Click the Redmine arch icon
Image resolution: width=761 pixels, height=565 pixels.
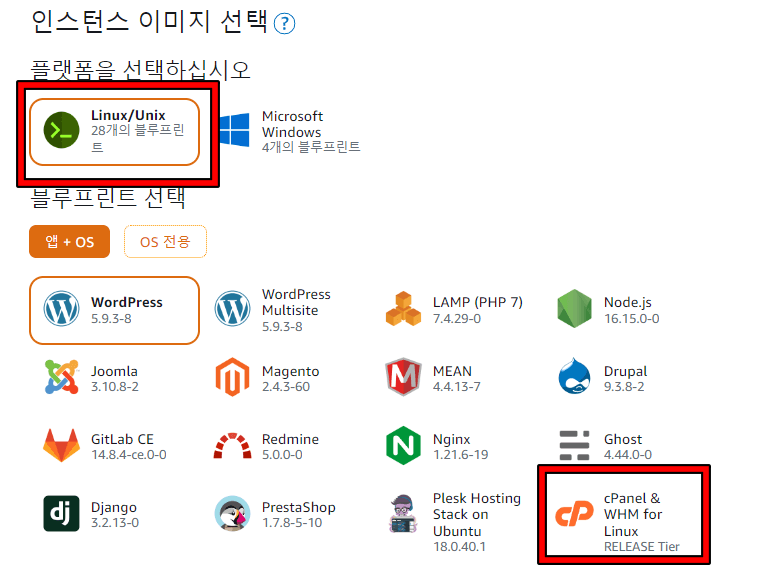tap(232, 446)
